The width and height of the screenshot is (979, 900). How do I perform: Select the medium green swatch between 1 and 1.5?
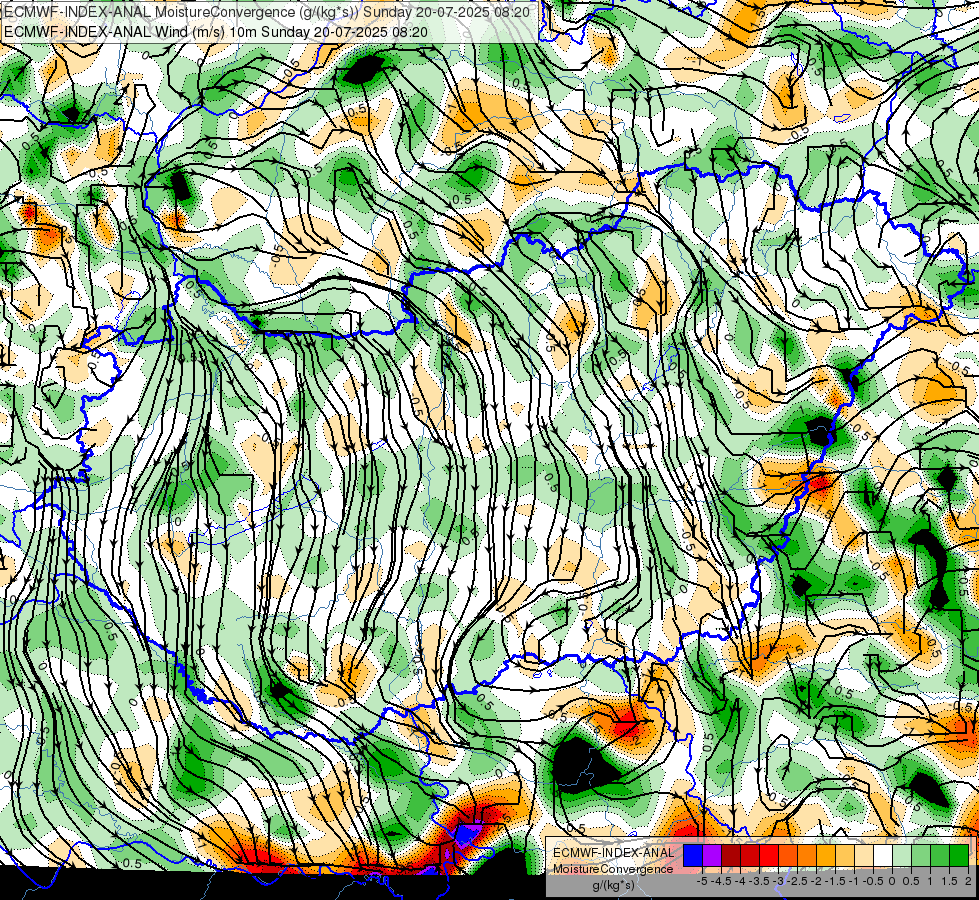940,855
